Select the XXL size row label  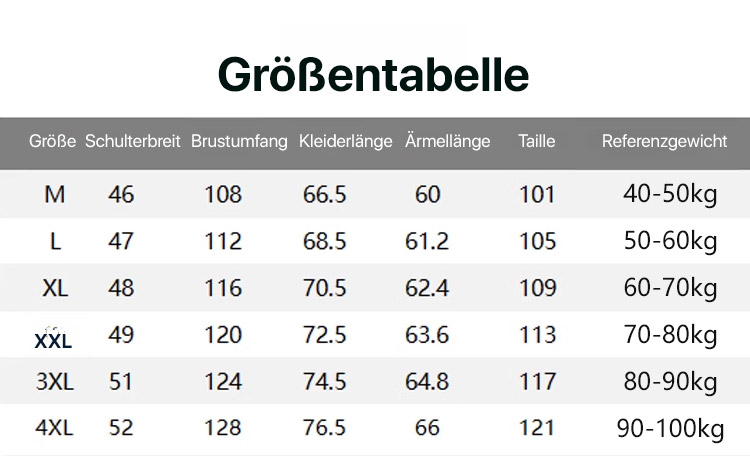54,341
